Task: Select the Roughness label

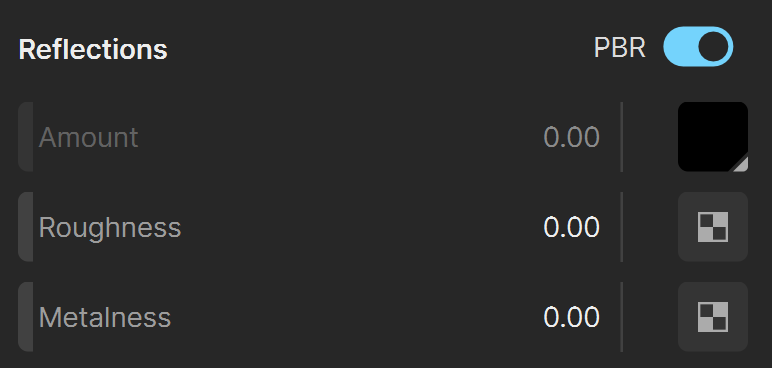Action: 110,228
